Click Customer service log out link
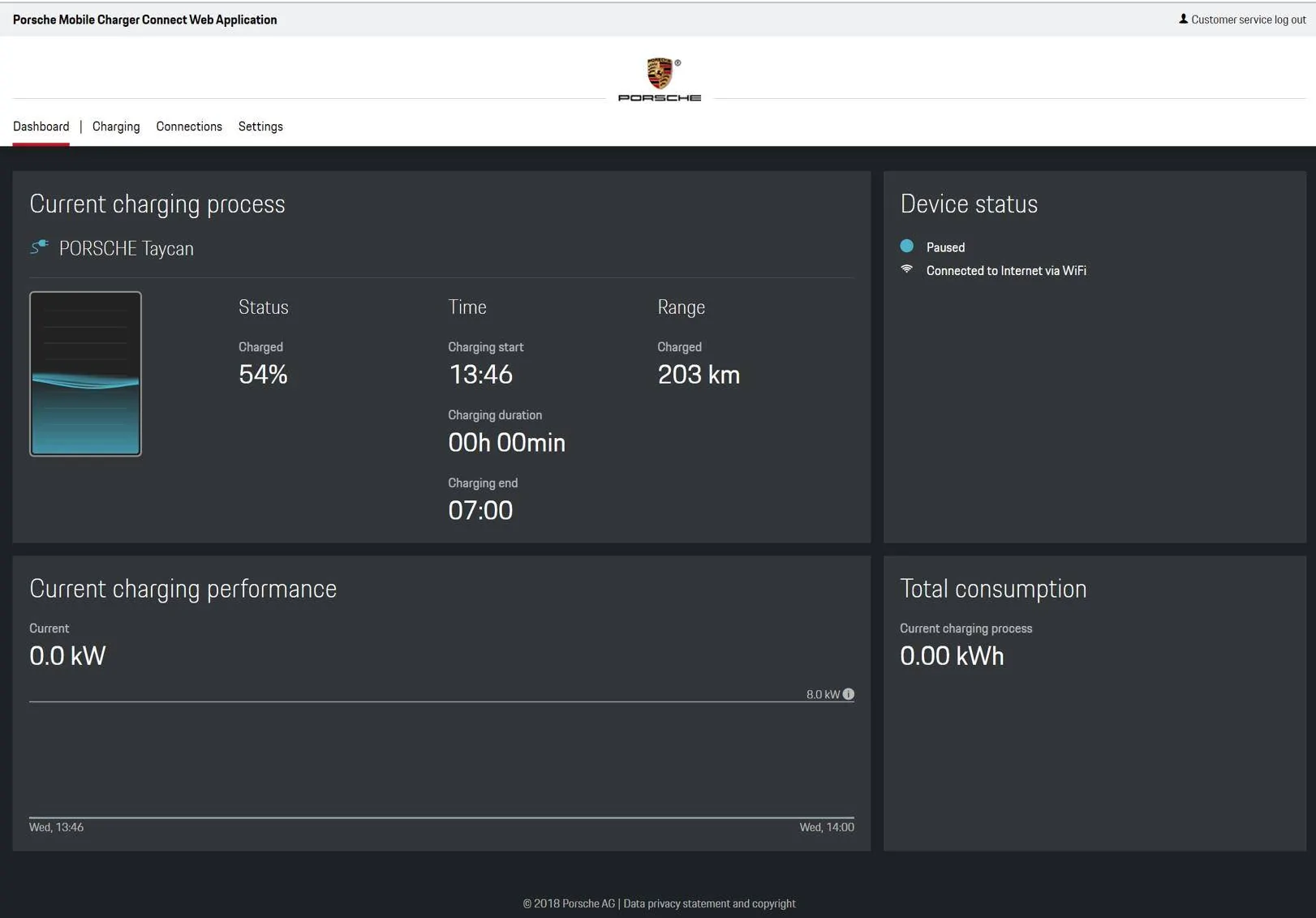The height and width of the screenshot is (918, 1316). 1249,19
